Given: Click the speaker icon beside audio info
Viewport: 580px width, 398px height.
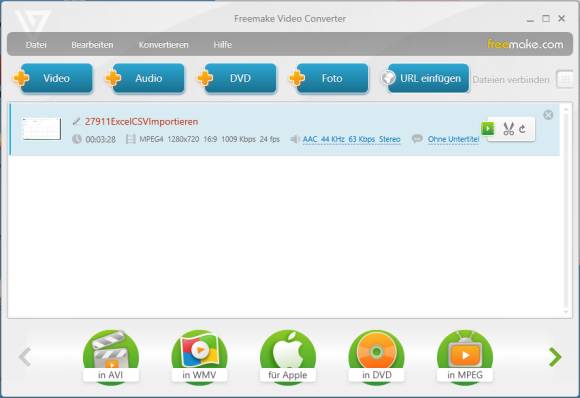Looking at the screenshot, I should coord(294,139).
